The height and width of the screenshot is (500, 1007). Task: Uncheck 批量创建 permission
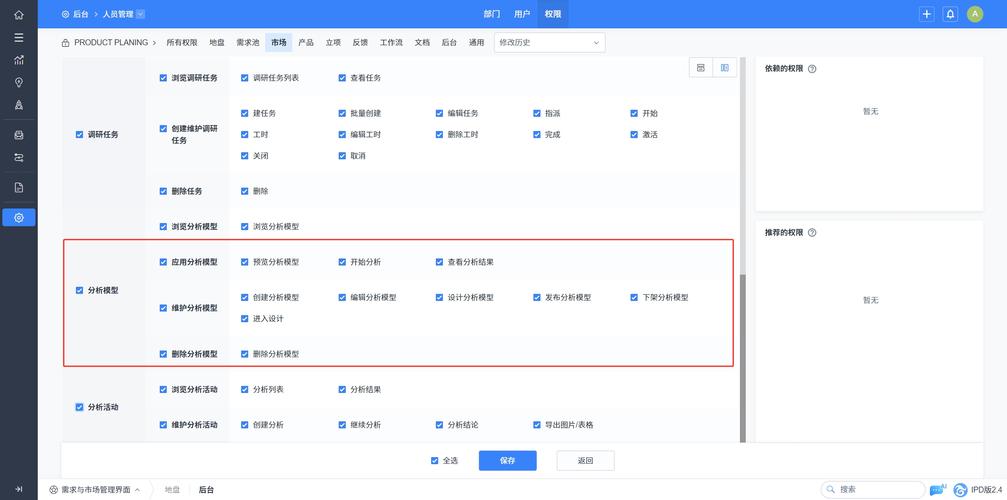coord(342,113)
